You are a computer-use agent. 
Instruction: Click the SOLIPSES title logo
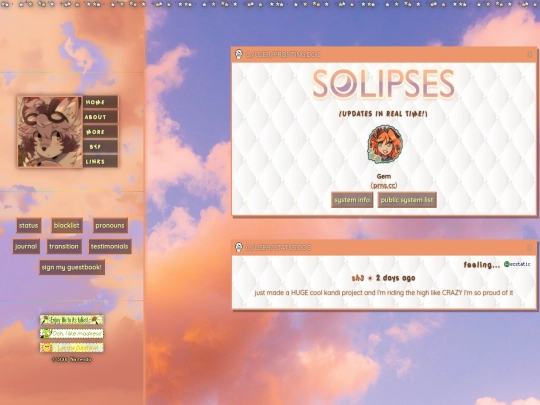click(x=384, y=84)
